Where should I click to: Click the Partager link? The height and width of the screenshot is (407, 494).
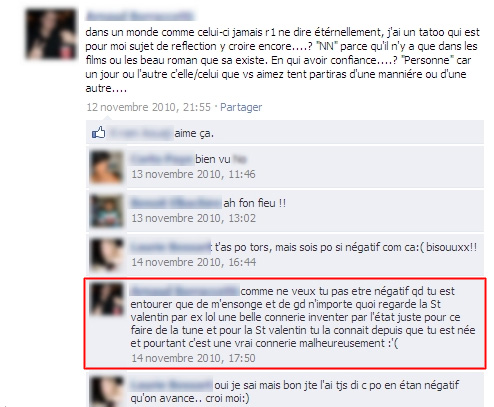tap(241, 107)
